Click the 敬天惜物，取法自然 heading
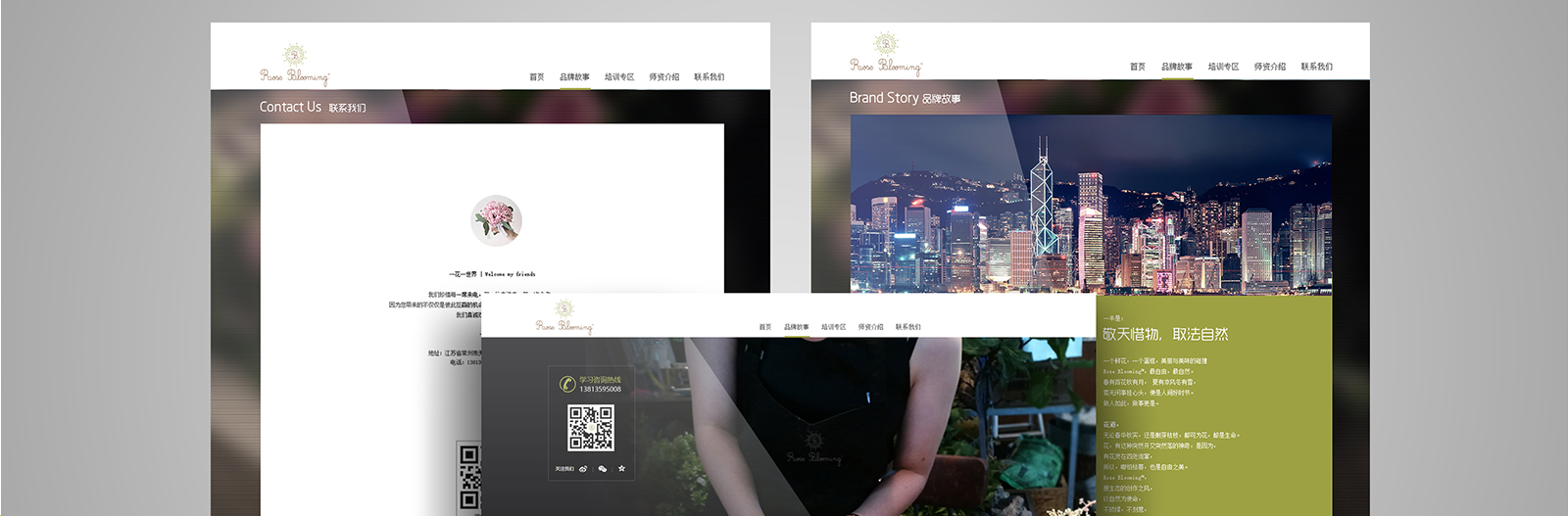The image size is (1568, 516). (1165, 335)
